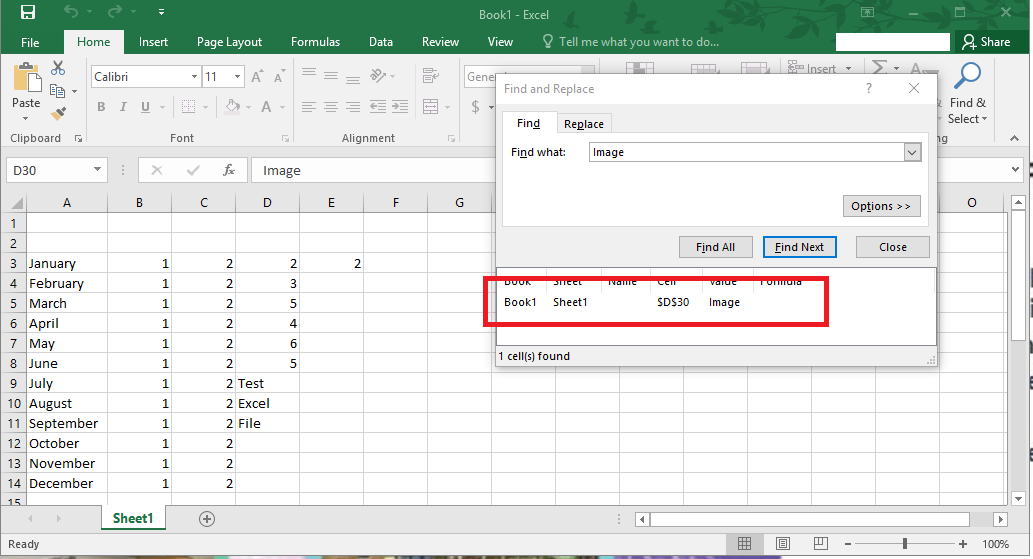Click the Cut scissors icon
This screenshot has width=1033, height=559.
tap(58, 68)
